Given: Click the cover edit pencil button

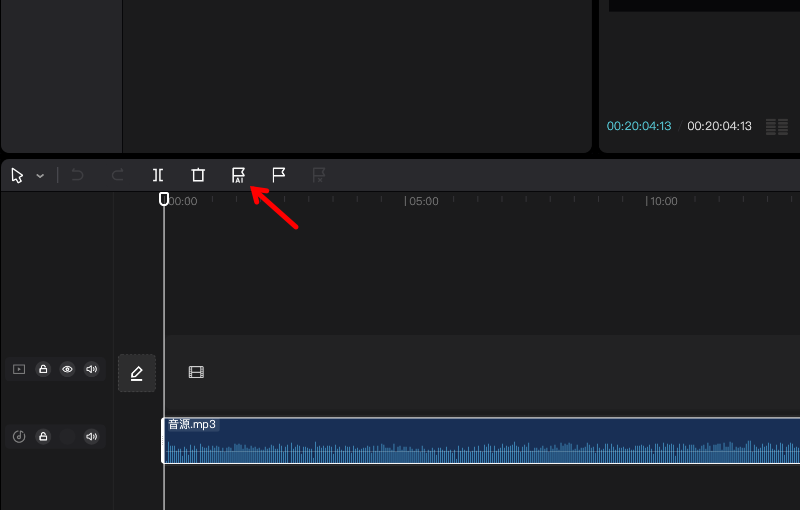Looking at the screenshot, I should click(137, 373).
